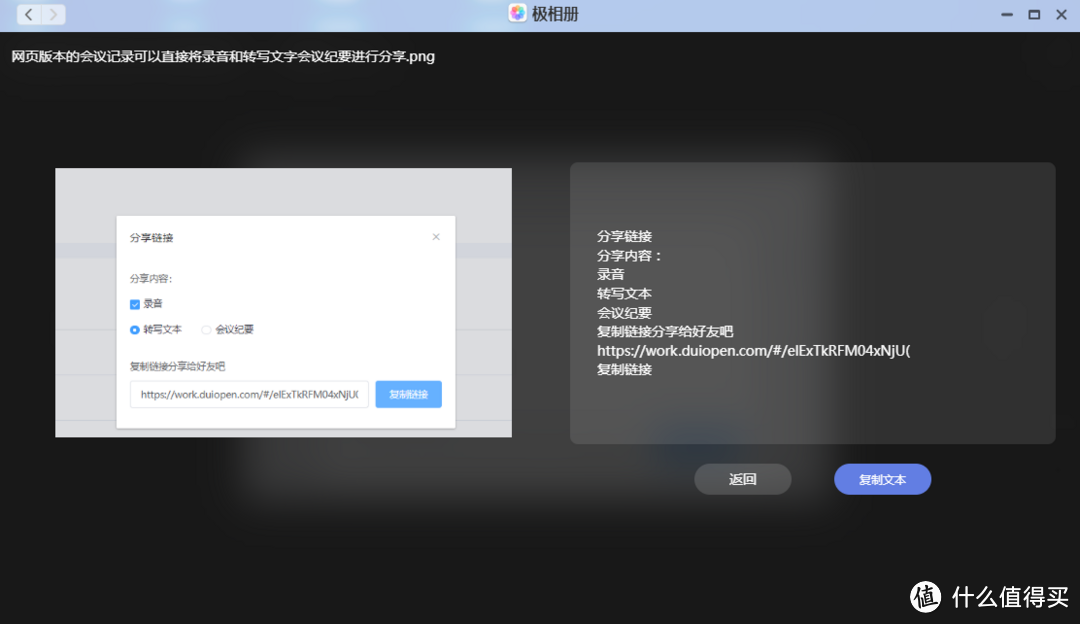Viewport: 1080px width, 624px height.
Task: Click the extracted text panel on the right
Action: 812,303
